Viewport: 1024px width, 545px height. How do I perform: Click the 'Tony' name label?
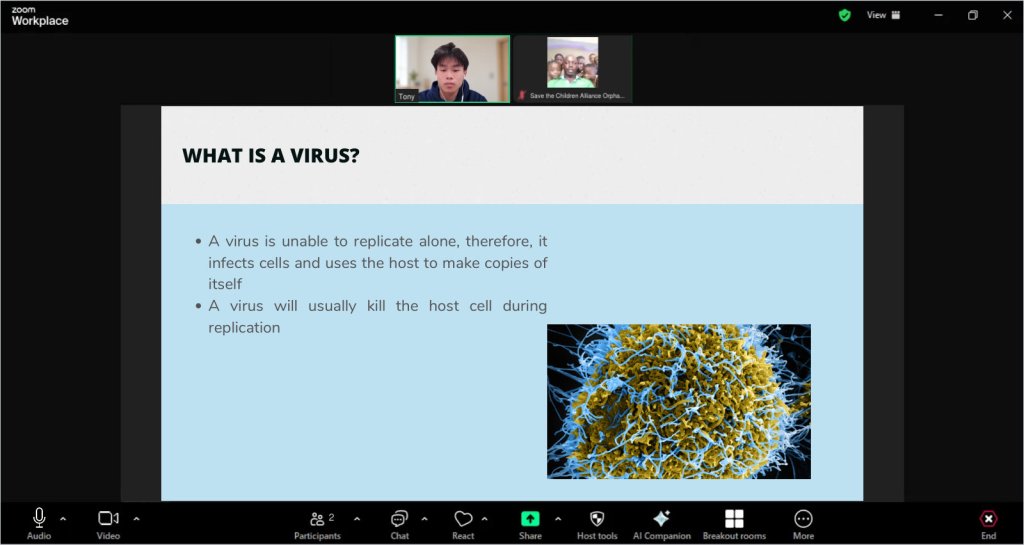[406, 97]
